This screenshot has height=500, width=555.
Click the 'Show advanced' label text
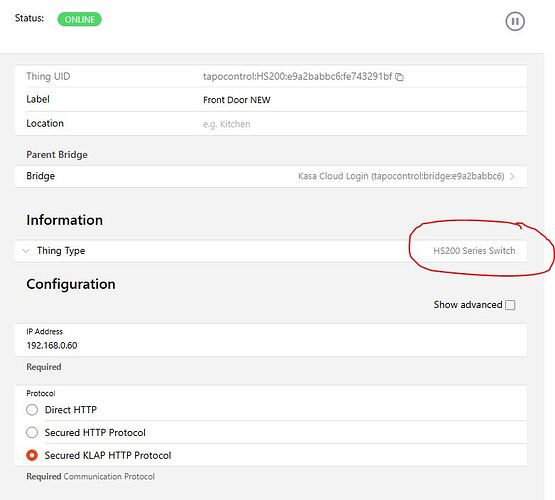coord(468,305)
